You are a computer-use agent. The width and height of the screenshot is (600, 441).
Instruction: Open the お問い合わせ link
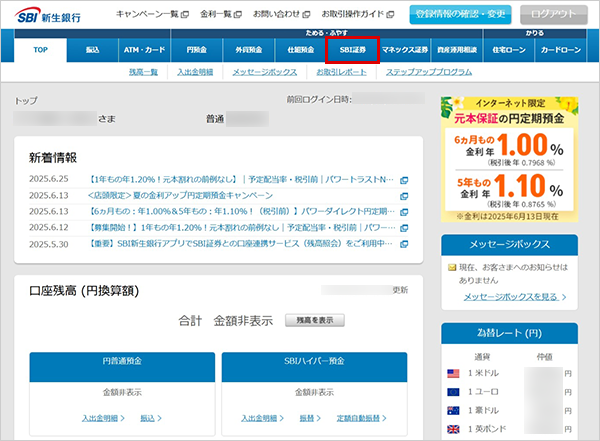pyautogui.click(x=277, y=14)
